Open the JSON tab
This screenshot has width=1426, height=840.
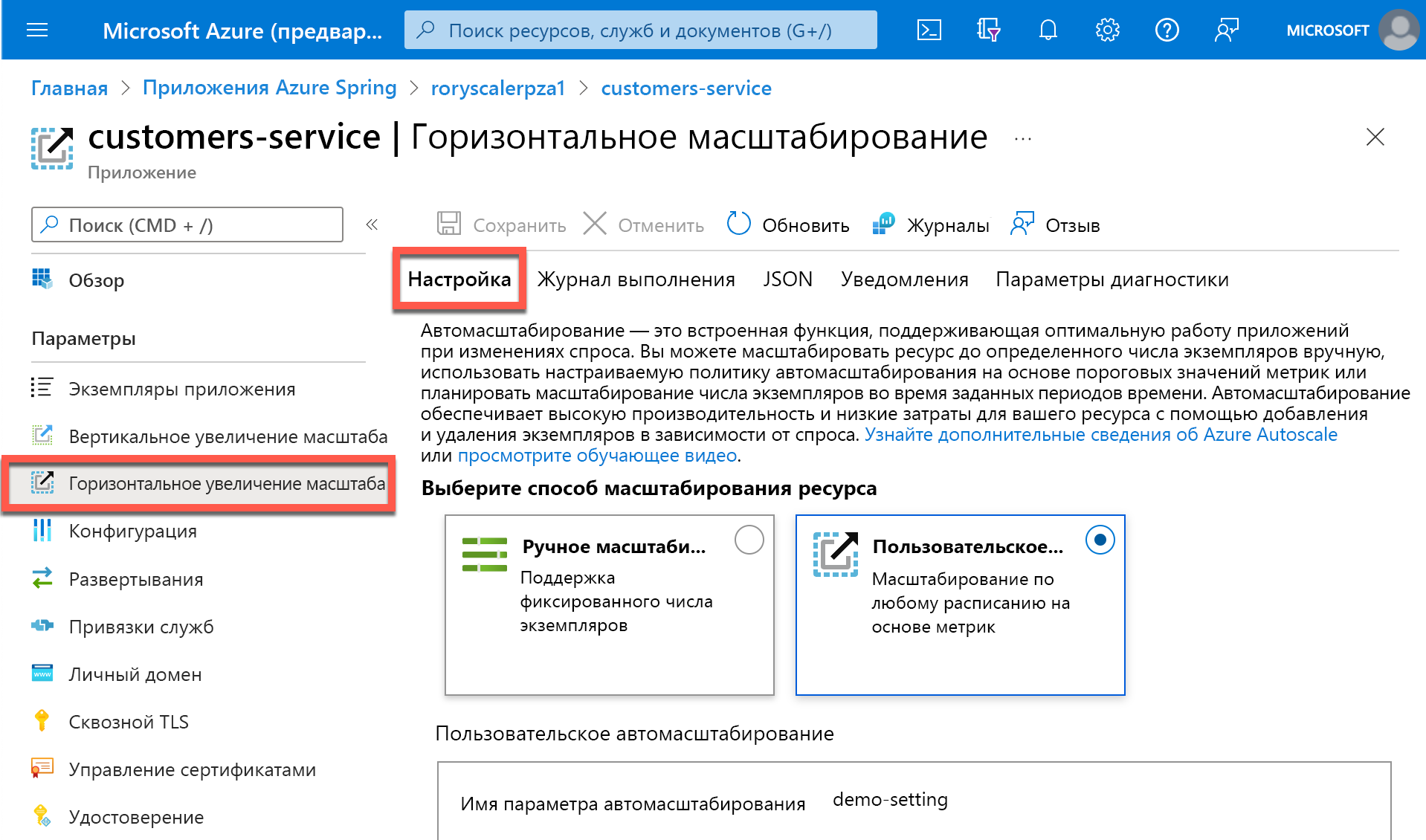tap(788, 280)
